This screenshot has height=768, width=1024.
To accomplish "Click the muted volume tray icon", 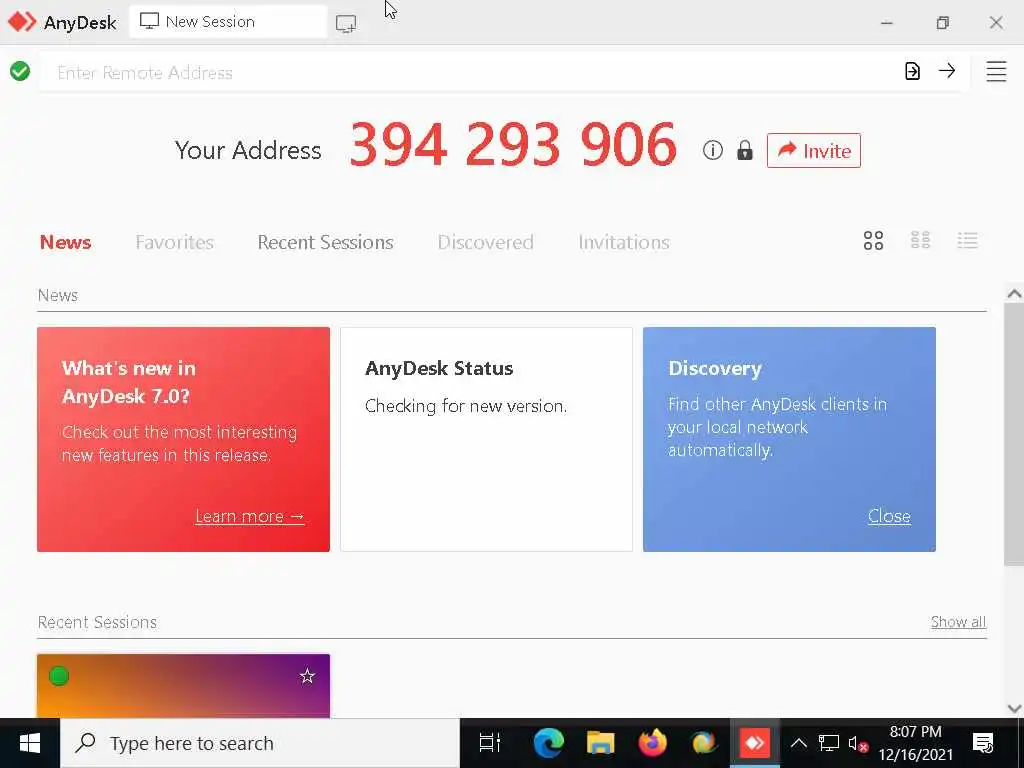I will coord(858,743).
